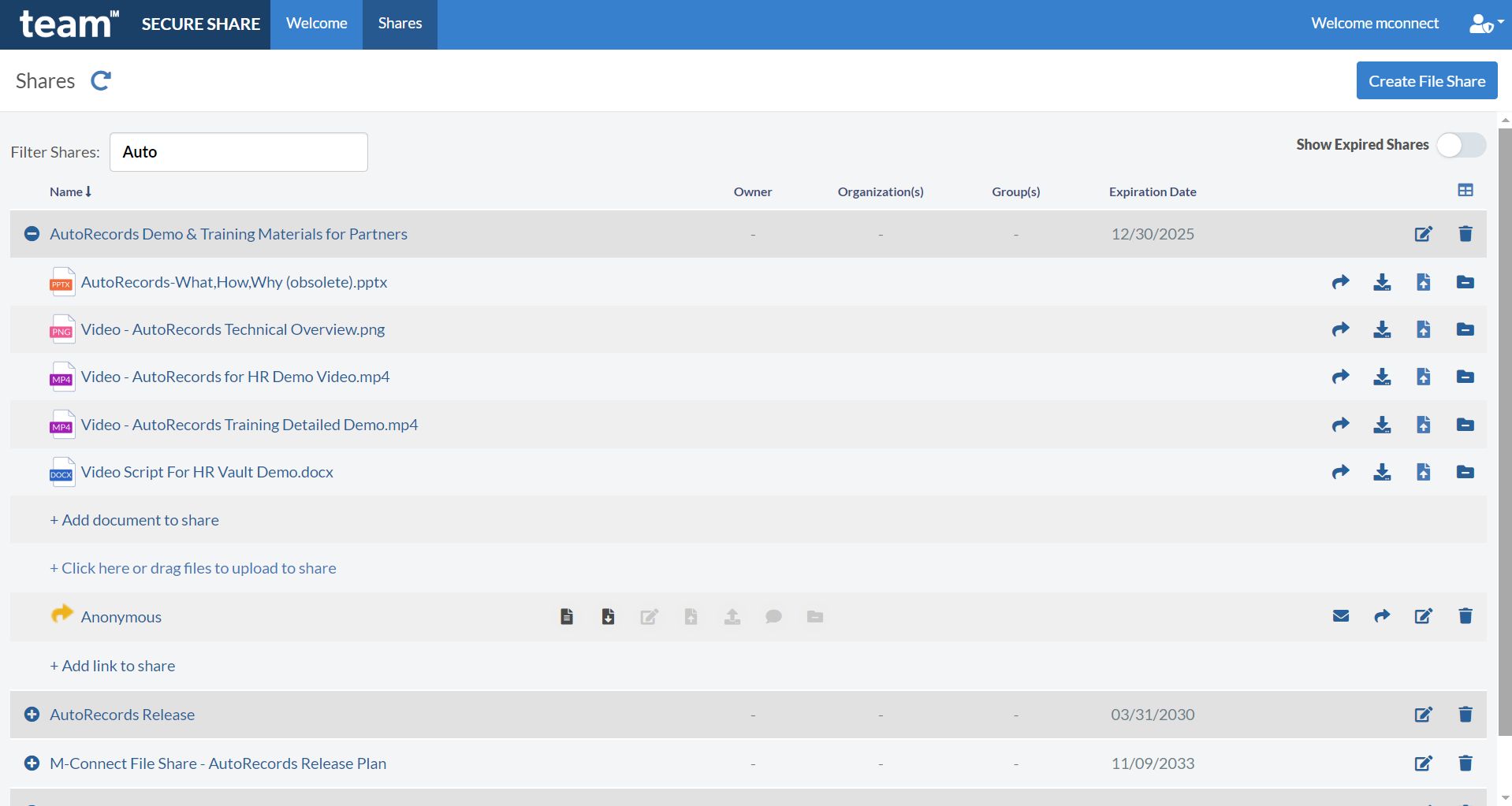
Task: Click the view document permission icon for Anonymous
Action: [x=567, y=616]
